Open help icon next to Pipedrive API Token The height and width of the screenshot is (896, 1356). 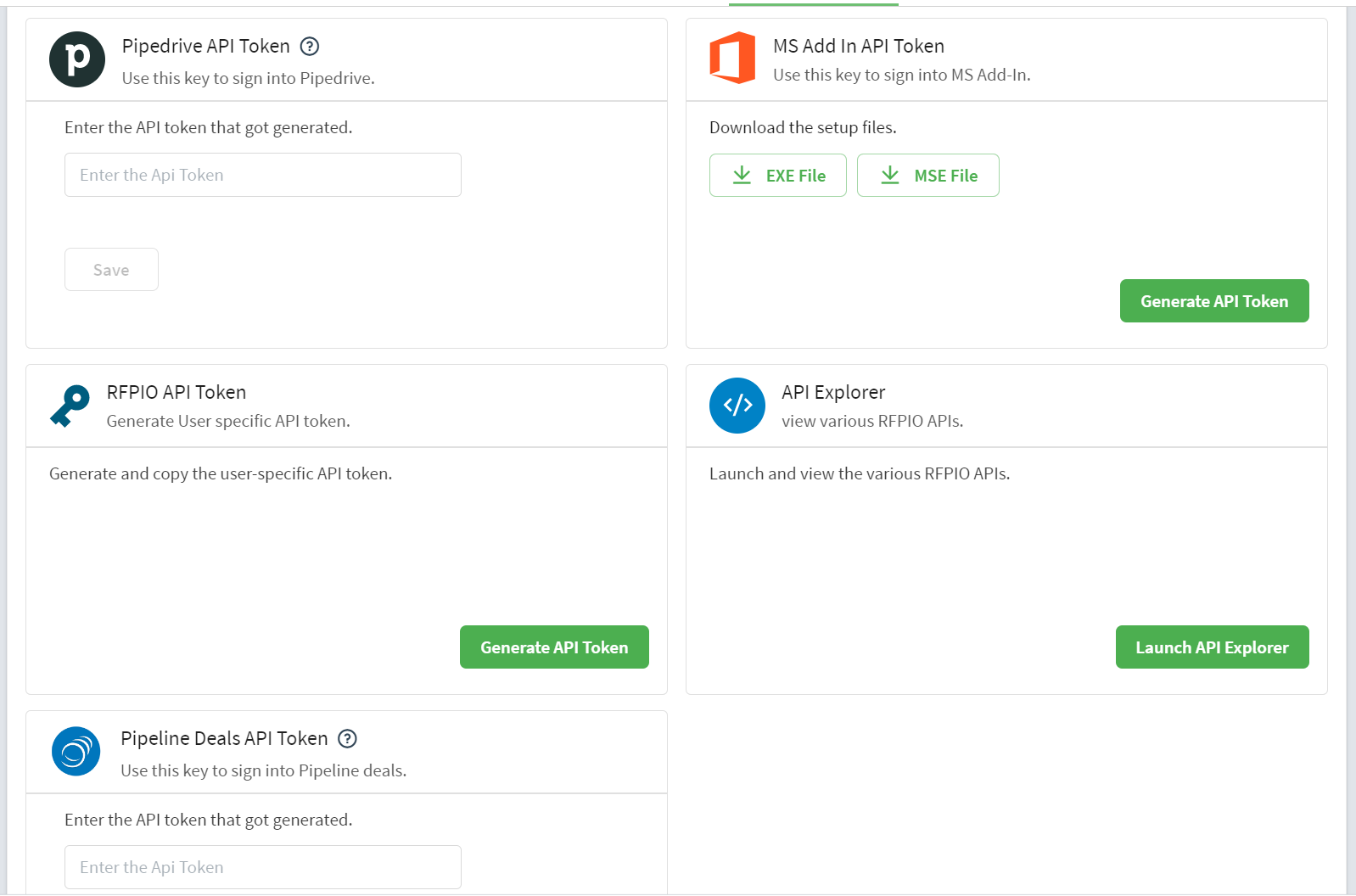(x=311, y=47)
